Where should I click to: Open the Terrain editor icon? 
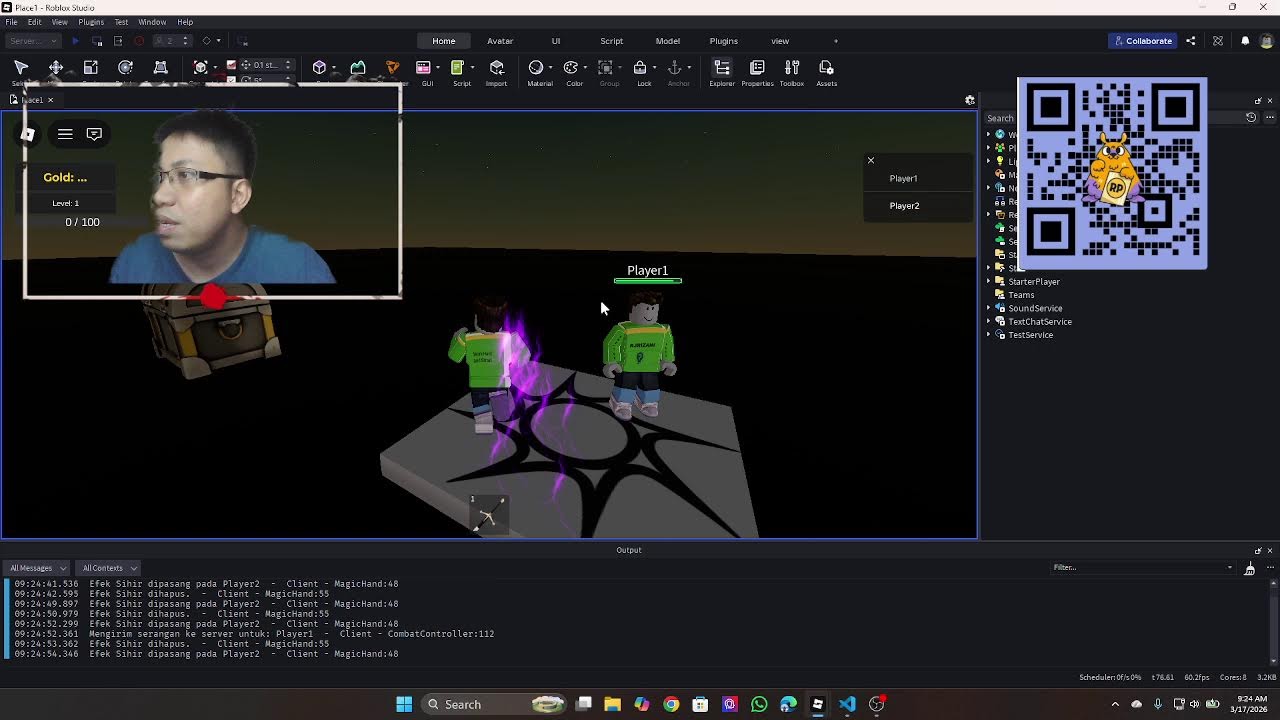tap(358, 67)
